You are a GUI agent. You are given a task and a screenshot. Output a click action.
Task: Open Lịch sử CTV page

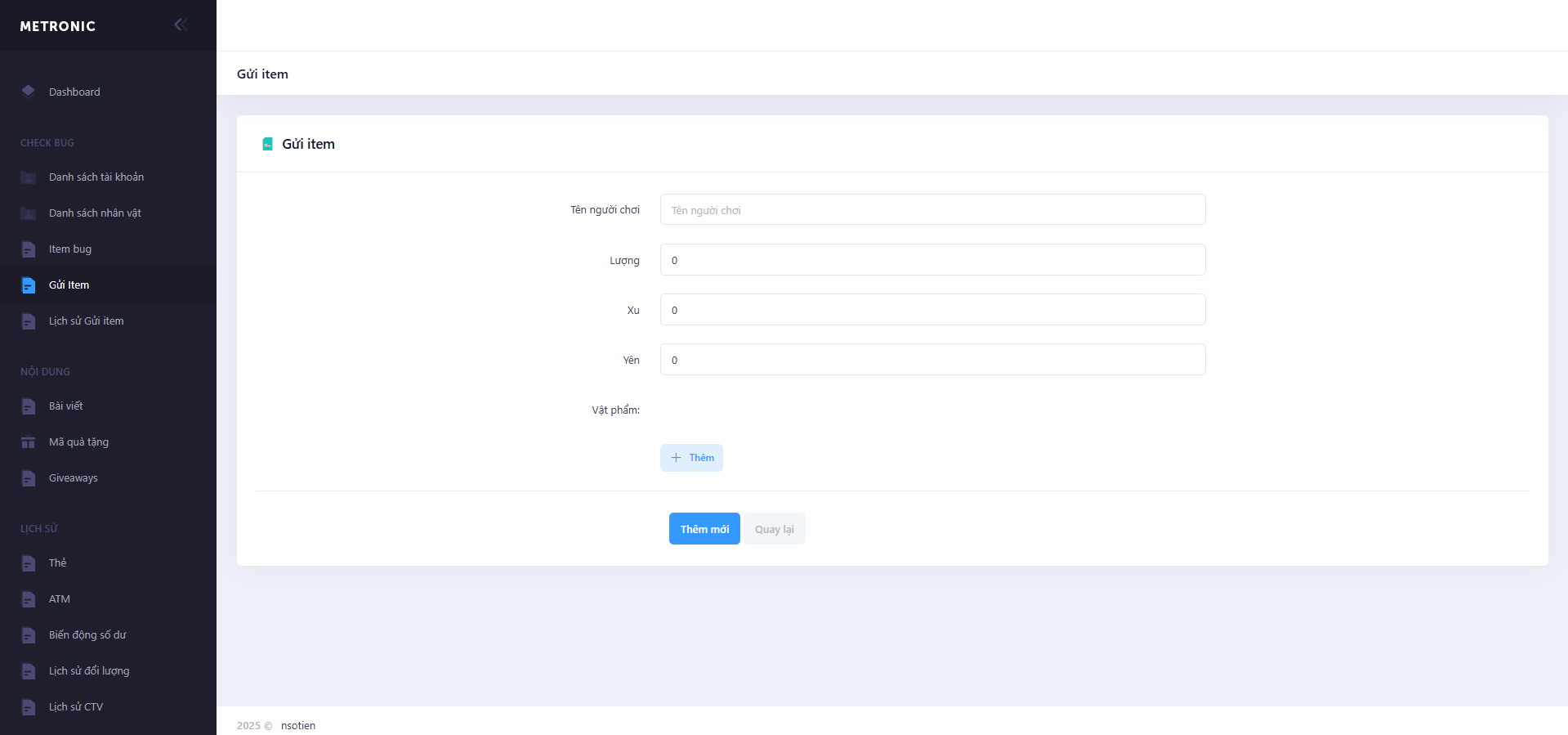(x=108, y=706)
